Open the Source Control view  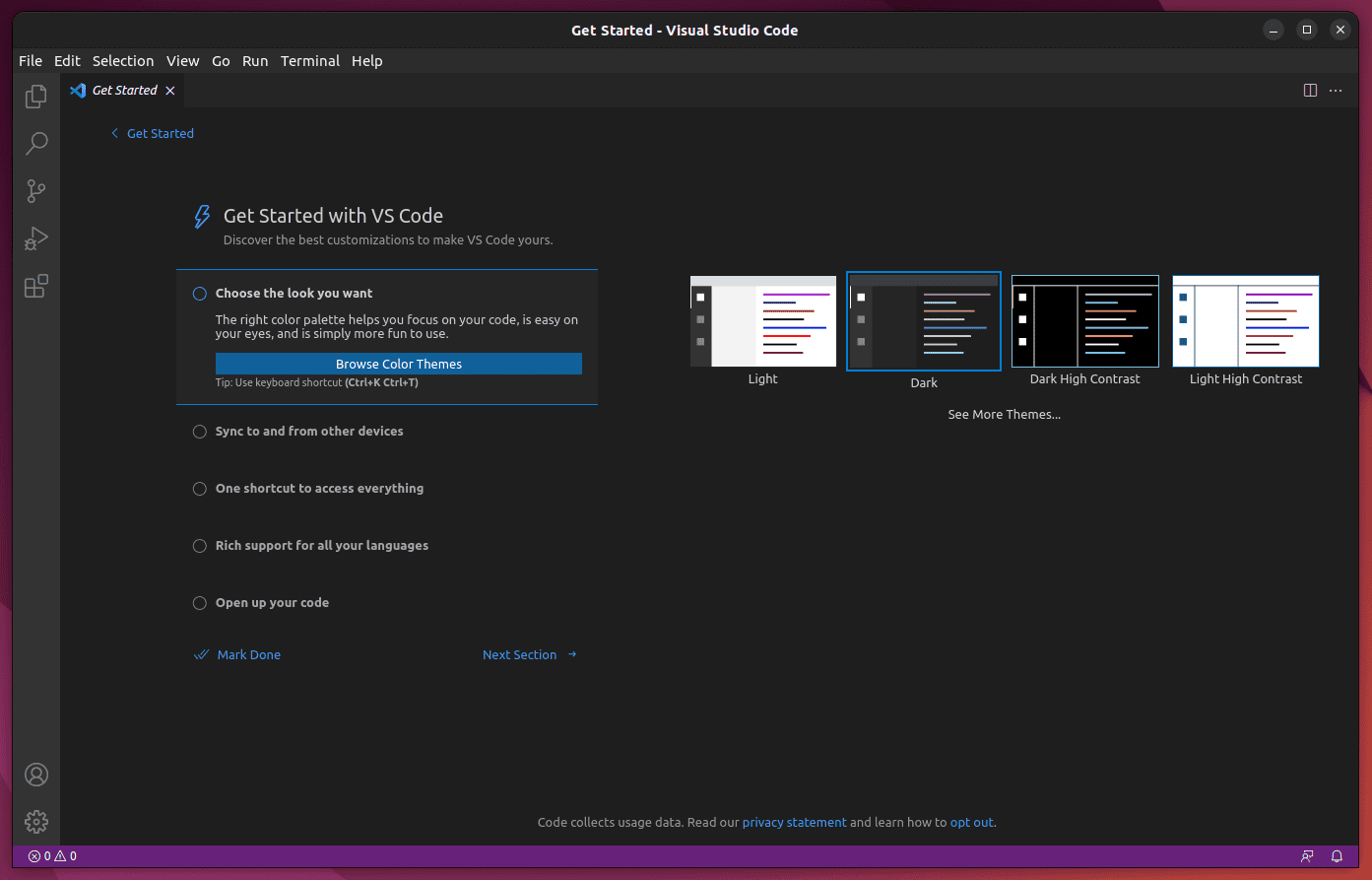click(x=35, y=190)
